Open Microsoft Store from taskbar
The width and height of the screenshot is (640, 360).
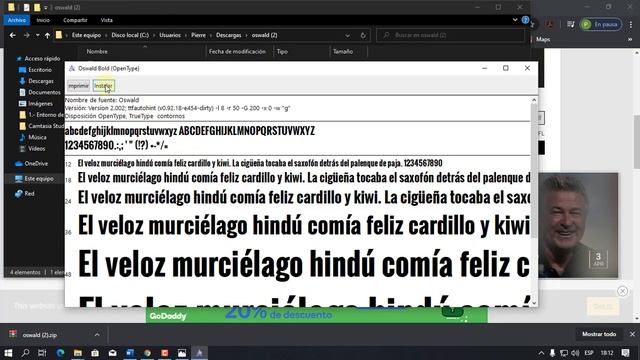pyautogui.click(x=95, y=353)
